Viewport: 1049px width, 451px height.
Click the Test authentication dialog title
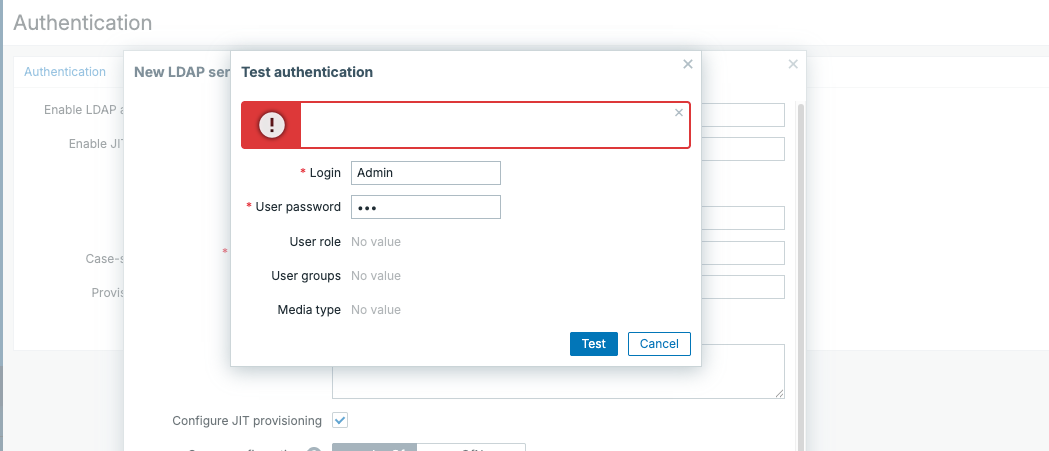307,72
